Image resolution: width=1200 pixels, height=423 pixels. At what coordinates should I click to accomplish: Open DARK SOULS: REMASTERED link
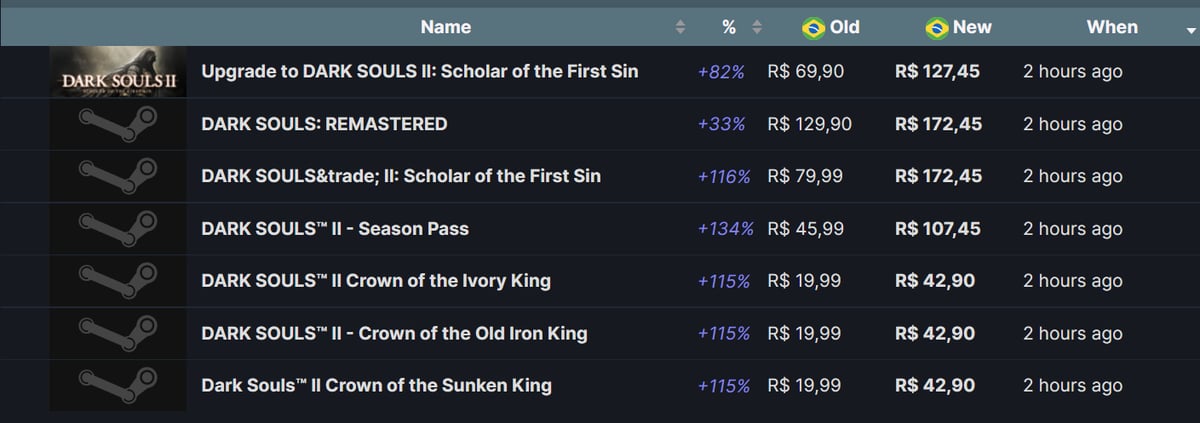pyautogui.click(x=324, y=124)
